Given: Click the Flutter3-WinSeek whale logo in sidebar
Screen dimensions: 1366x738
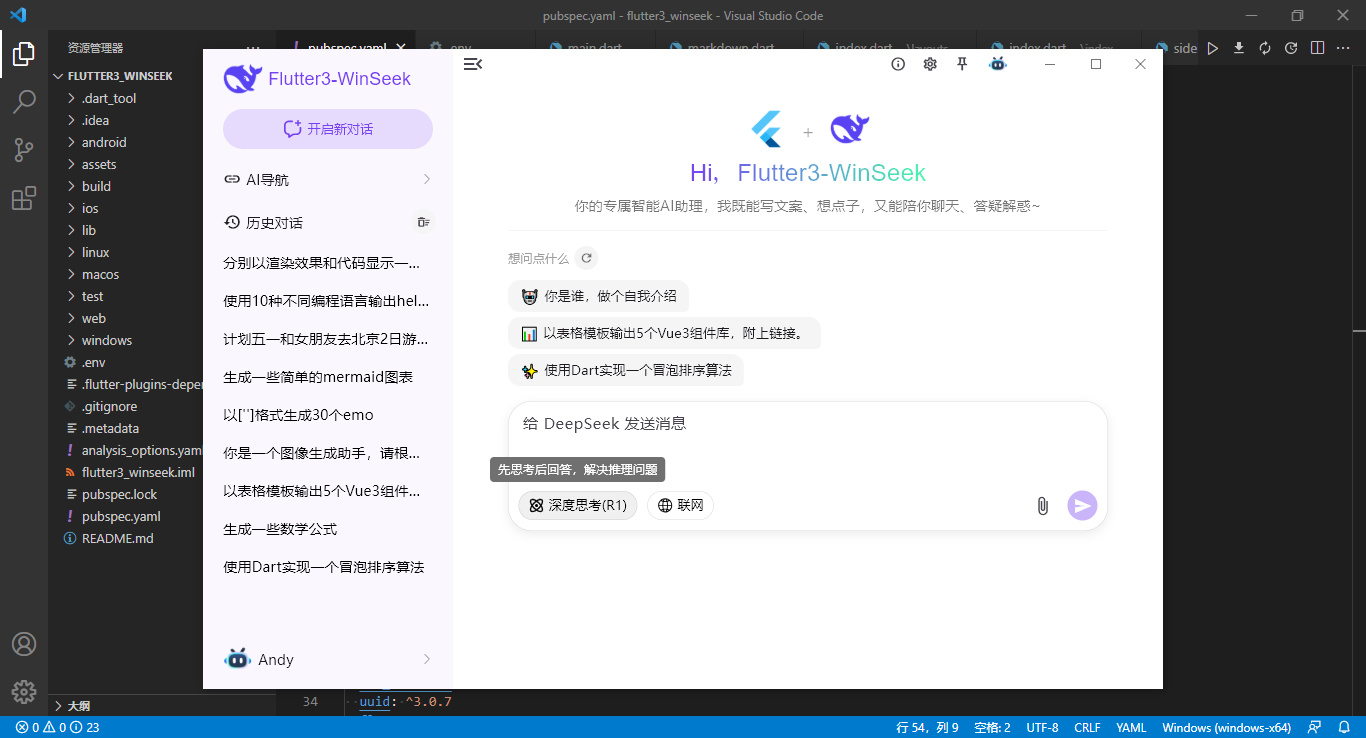Looking at the screenshot, I should [243, 79].
